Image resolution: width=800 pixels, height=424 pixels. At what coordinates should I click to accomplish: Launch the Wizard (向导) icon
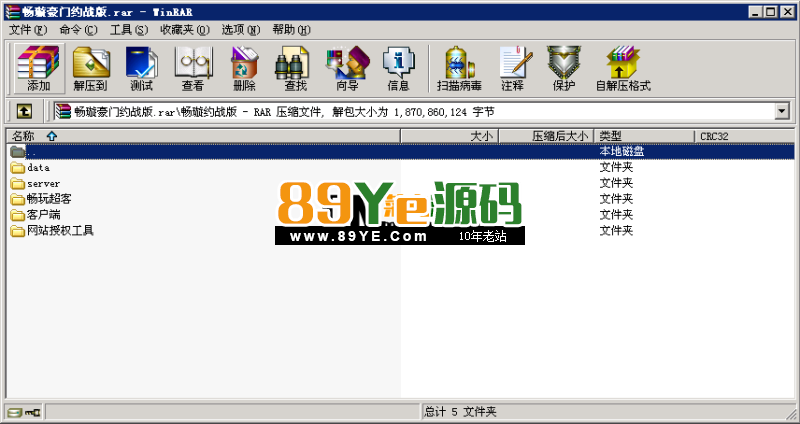pyautogui.click(x=347, y=68)
